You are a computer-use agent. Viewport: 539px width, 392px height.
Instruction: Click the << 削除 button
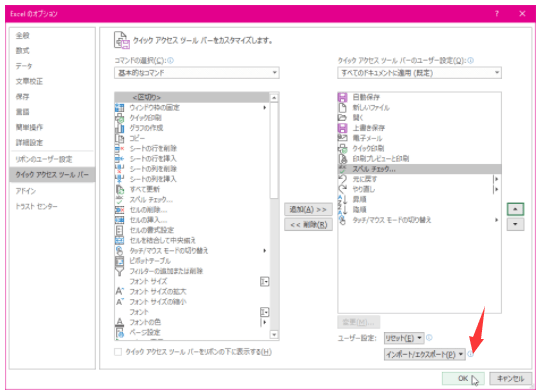(308, 225)
